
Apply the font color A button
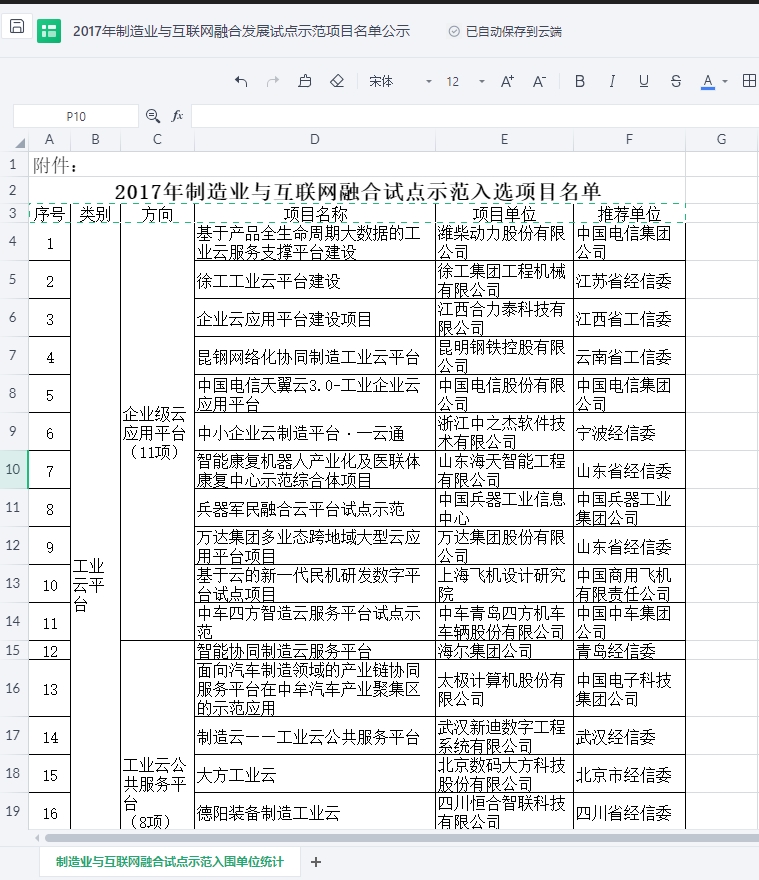pos(708,82)
